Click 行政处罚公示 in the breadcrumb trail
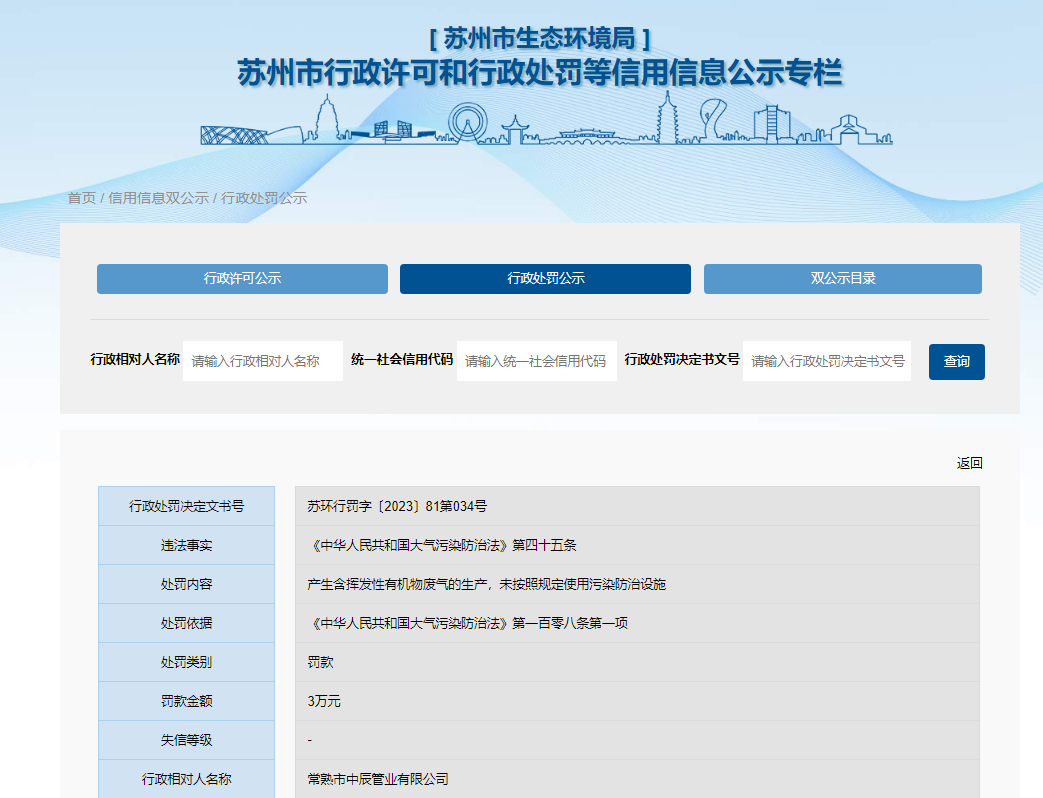 tap(263, 198)
